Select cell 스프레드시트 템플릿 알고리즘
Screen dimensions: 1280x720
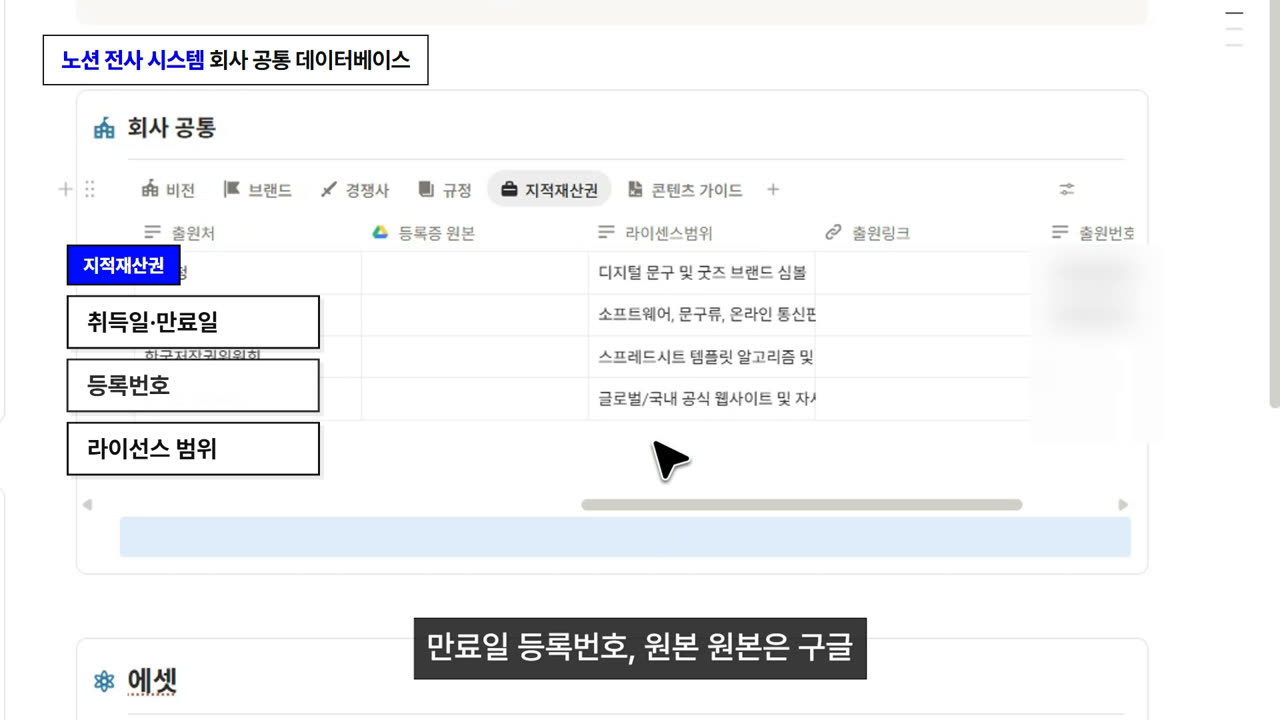701,356
